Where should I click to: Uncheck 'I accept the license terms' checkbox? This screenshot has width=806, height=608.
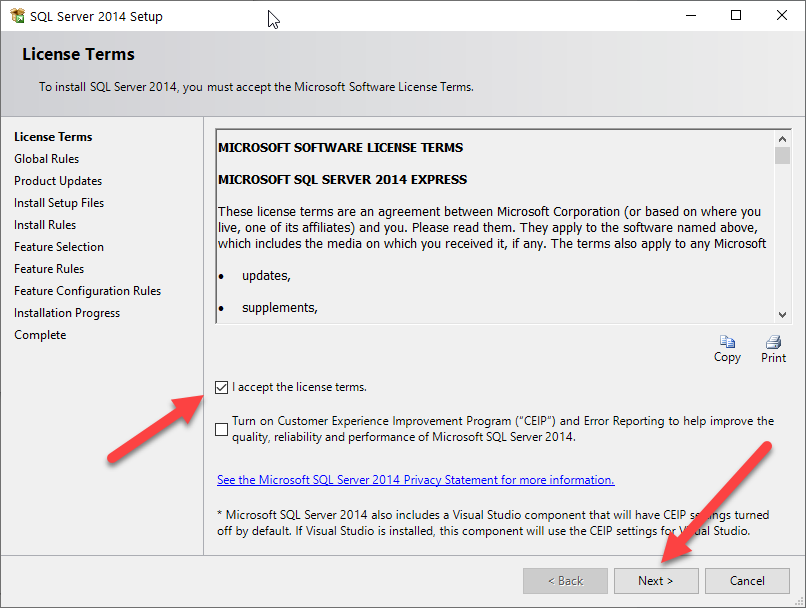coord(222,388)
